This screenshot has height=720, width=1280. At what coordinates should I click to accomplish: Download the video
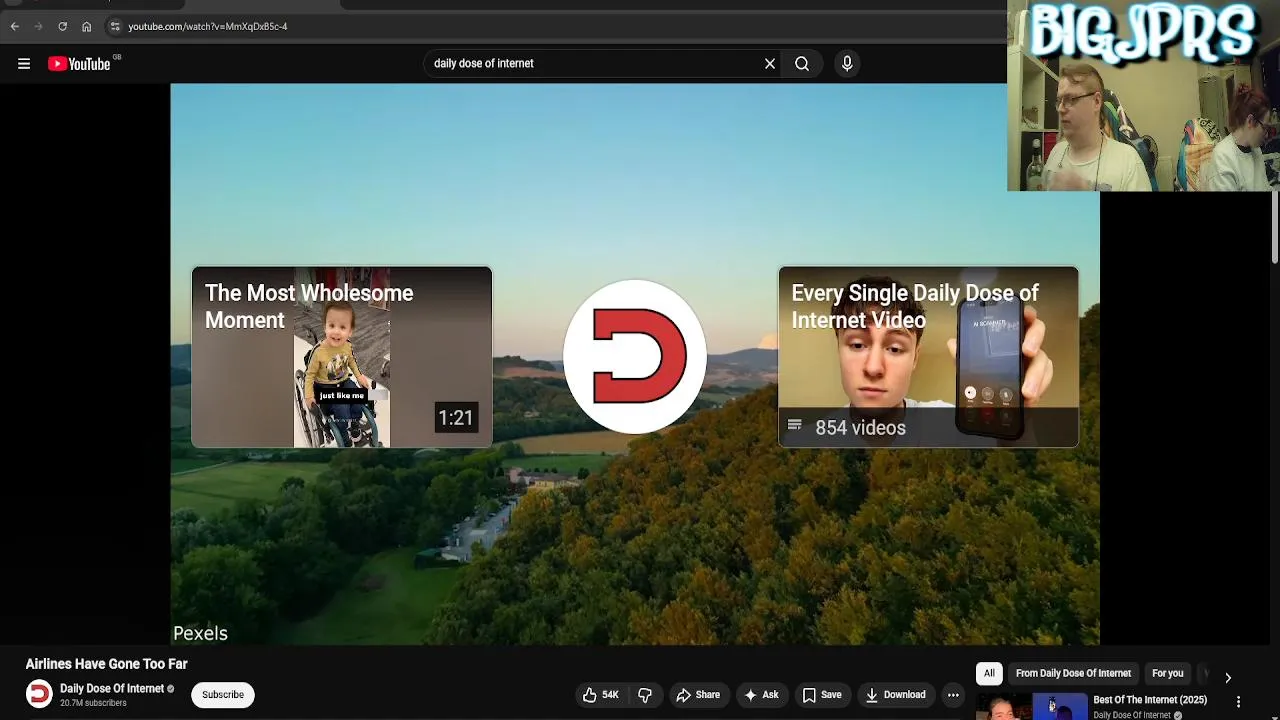(896, 695)
